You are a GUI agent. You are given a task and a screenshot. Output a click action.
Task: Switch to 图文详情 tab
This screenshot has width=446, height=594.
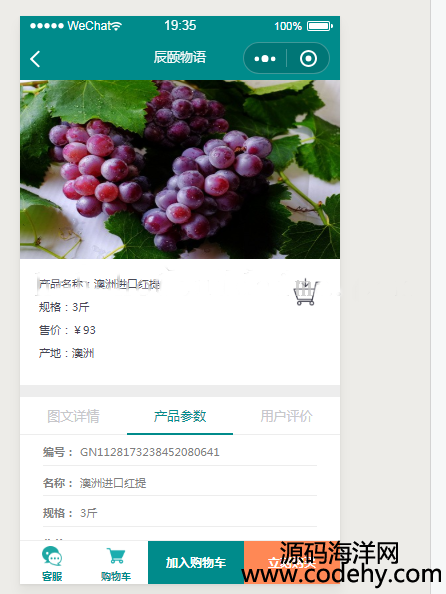(73, 416)
